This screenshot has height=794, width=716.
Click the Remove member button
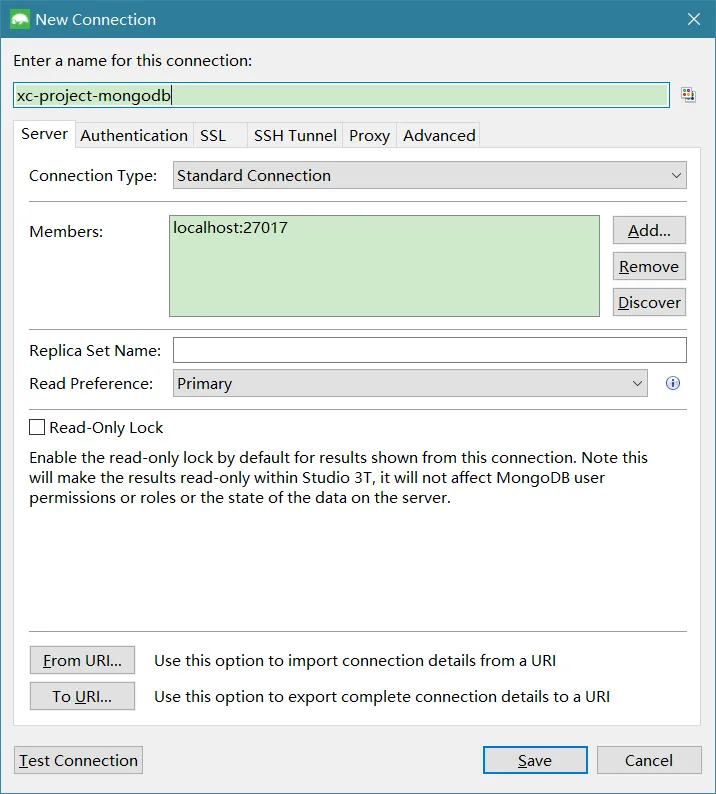(649, 266)
